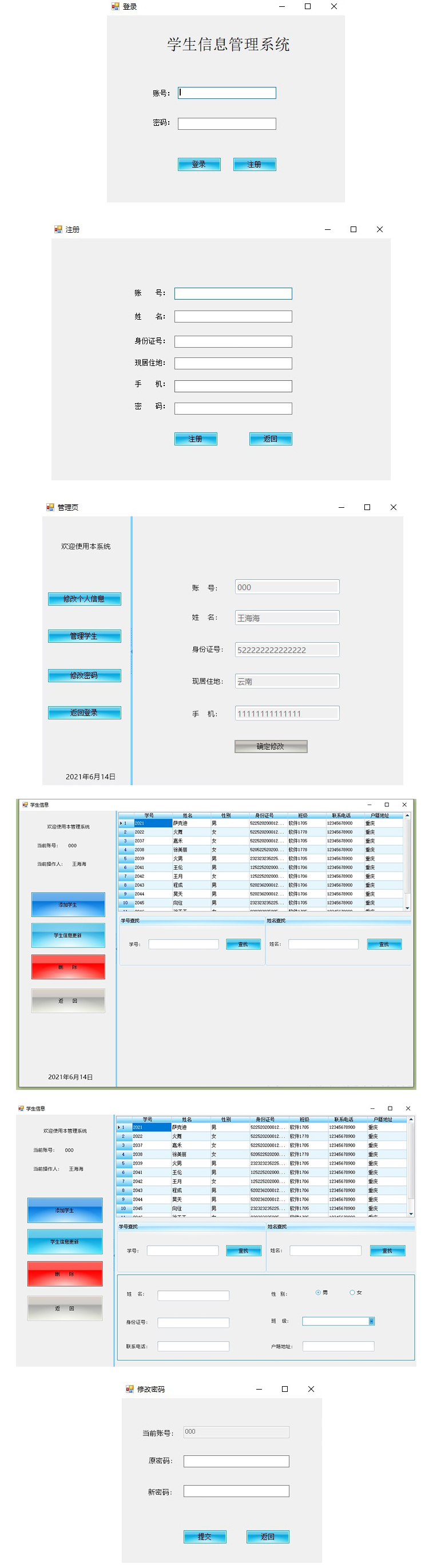Screen dimensions: 429x1568
Task: Focus the 学号 search field in the window without the add form
Action: (183, 944)
